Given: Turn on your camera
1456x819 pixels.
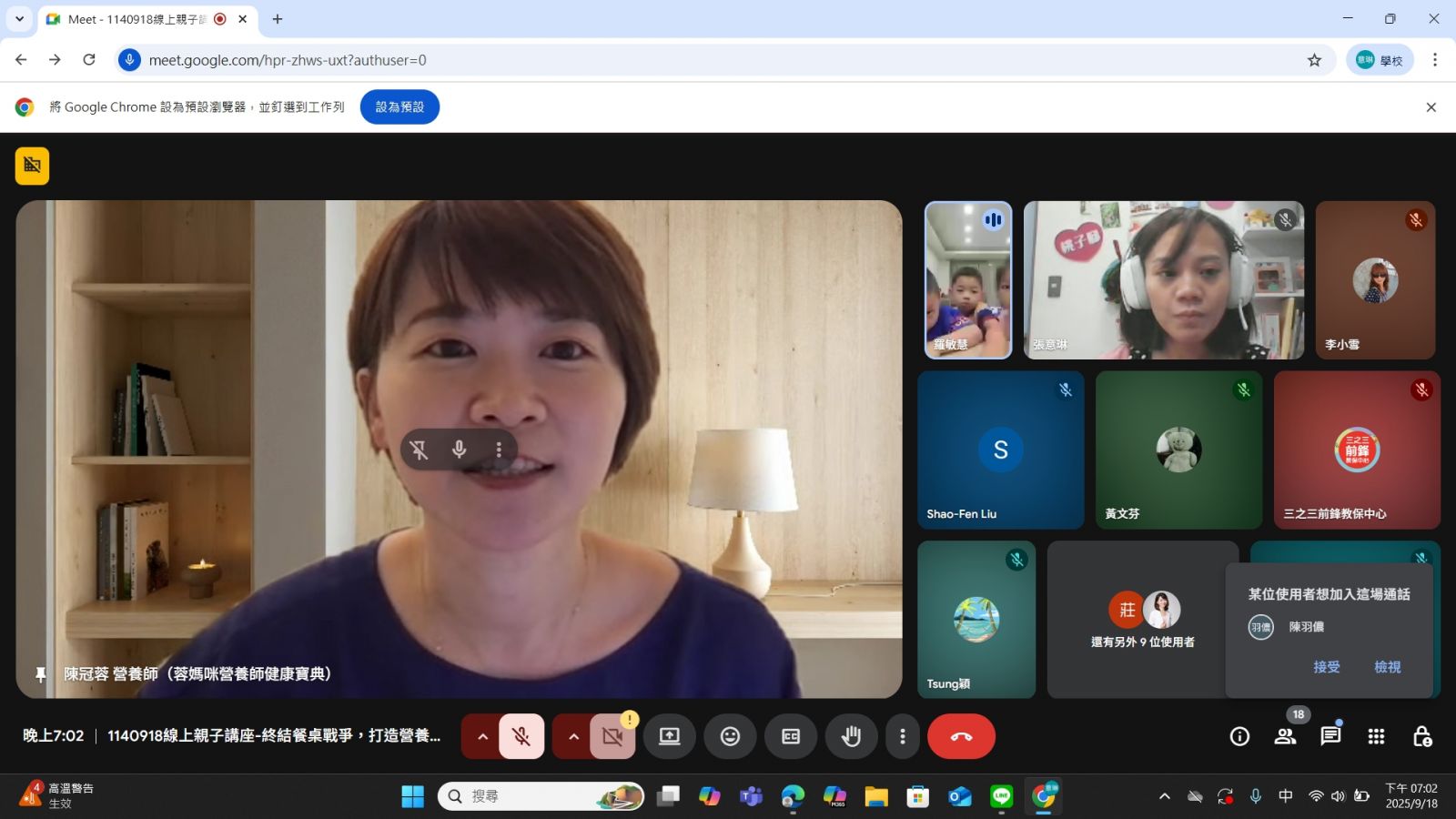Looking at the screenshot, I should coord(612,736).
